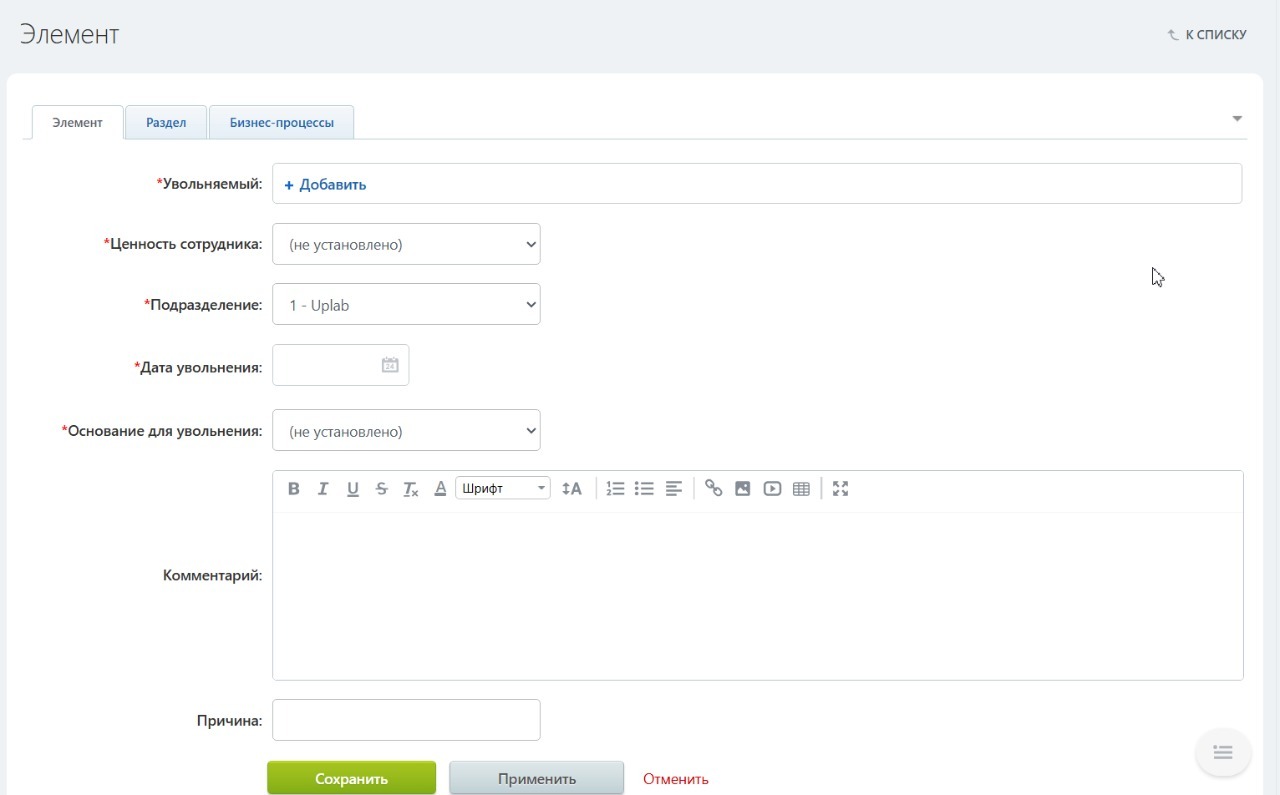Open the Ценность сотрудника dropdown
This screenshot has height=795, width=1280.
[x=406, y=244]
